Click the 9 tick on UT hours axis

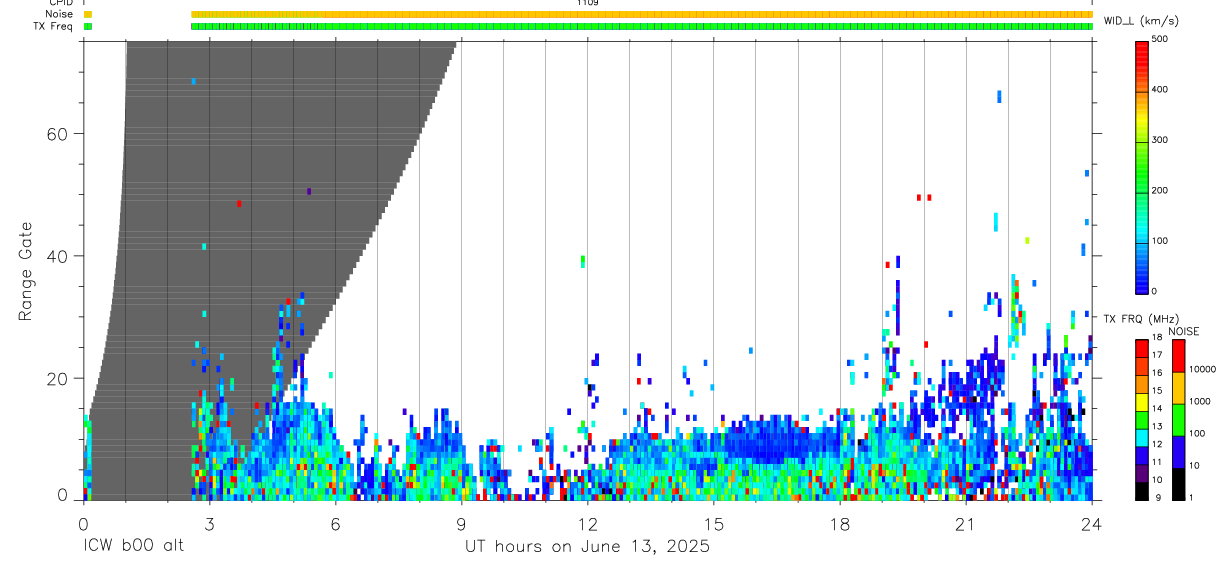pyautogui.click(x=461, y=523)
